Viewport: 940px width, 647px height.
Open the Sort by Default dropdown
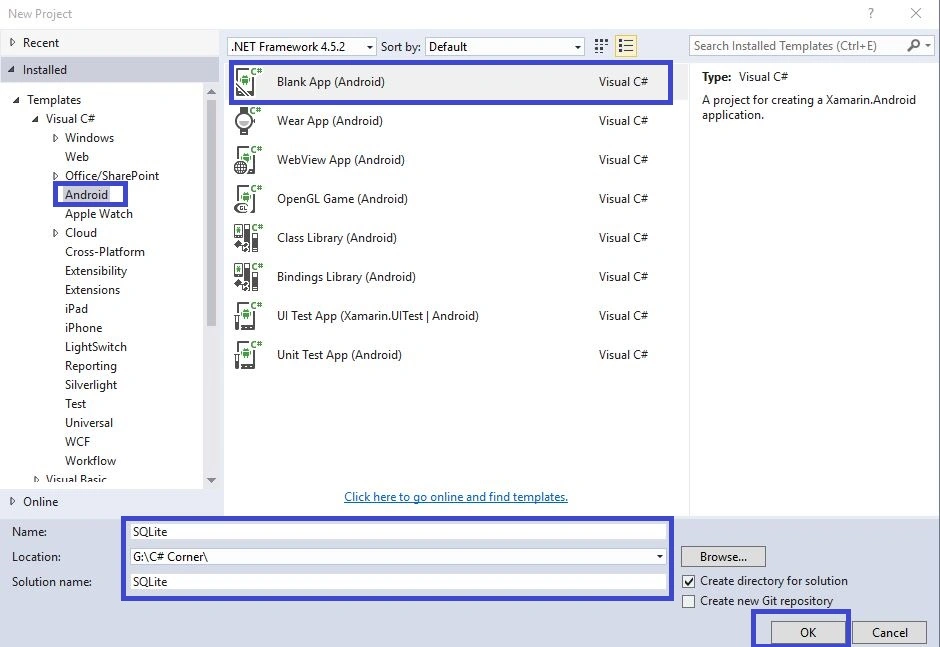click(x=505, y=47)
